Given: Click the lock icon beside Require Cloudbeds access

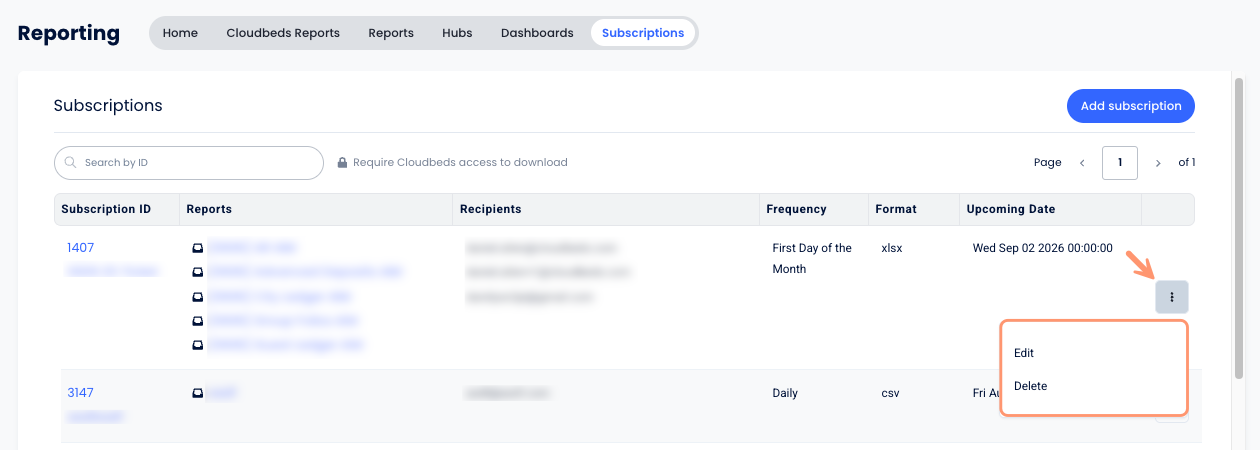Looking at the screenshot, I should [342, 162].
